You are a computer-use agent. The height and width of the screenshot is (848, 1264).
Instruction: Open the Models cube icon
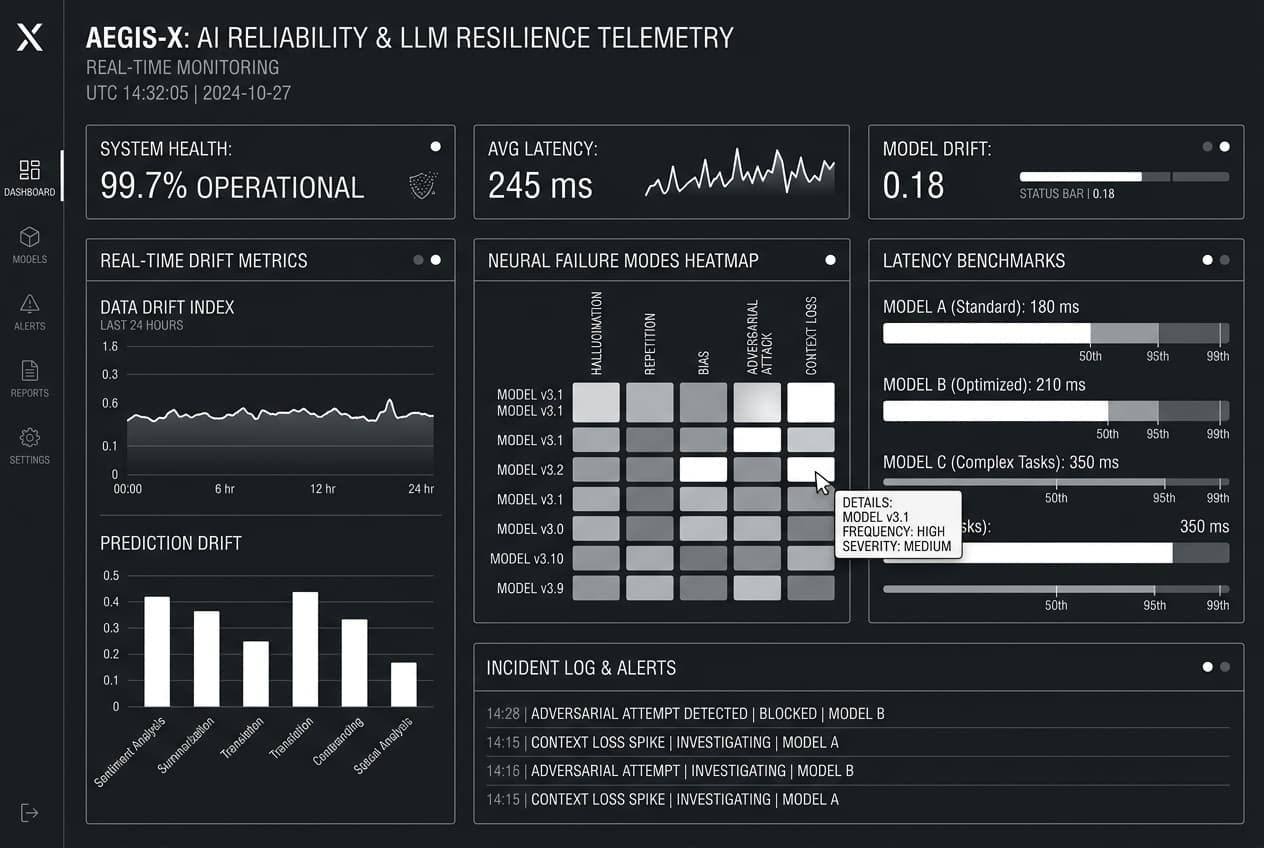click(x=30, y=237)
